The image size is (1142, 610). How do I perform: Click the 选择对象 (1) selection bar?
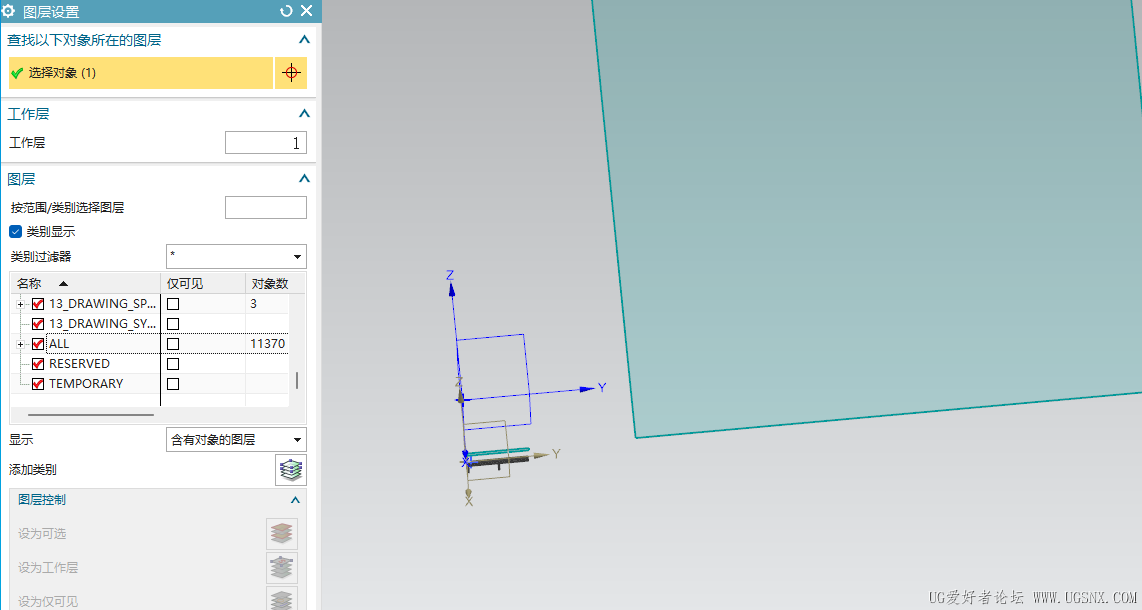click(141, 73)
